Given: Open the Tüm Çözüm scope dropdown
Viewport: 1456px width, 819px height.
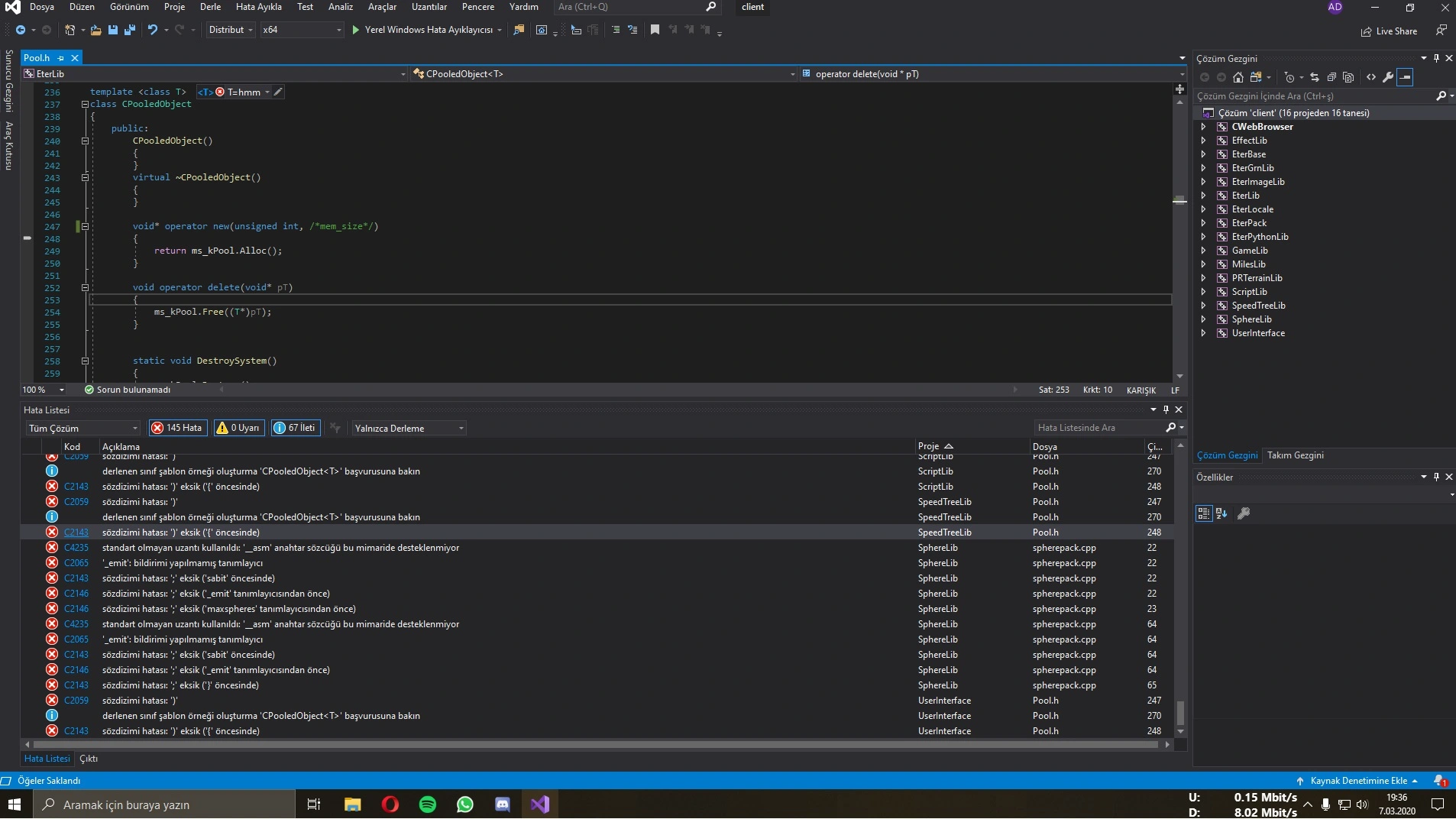Looking at the screenshot, I should coord(83,428).
